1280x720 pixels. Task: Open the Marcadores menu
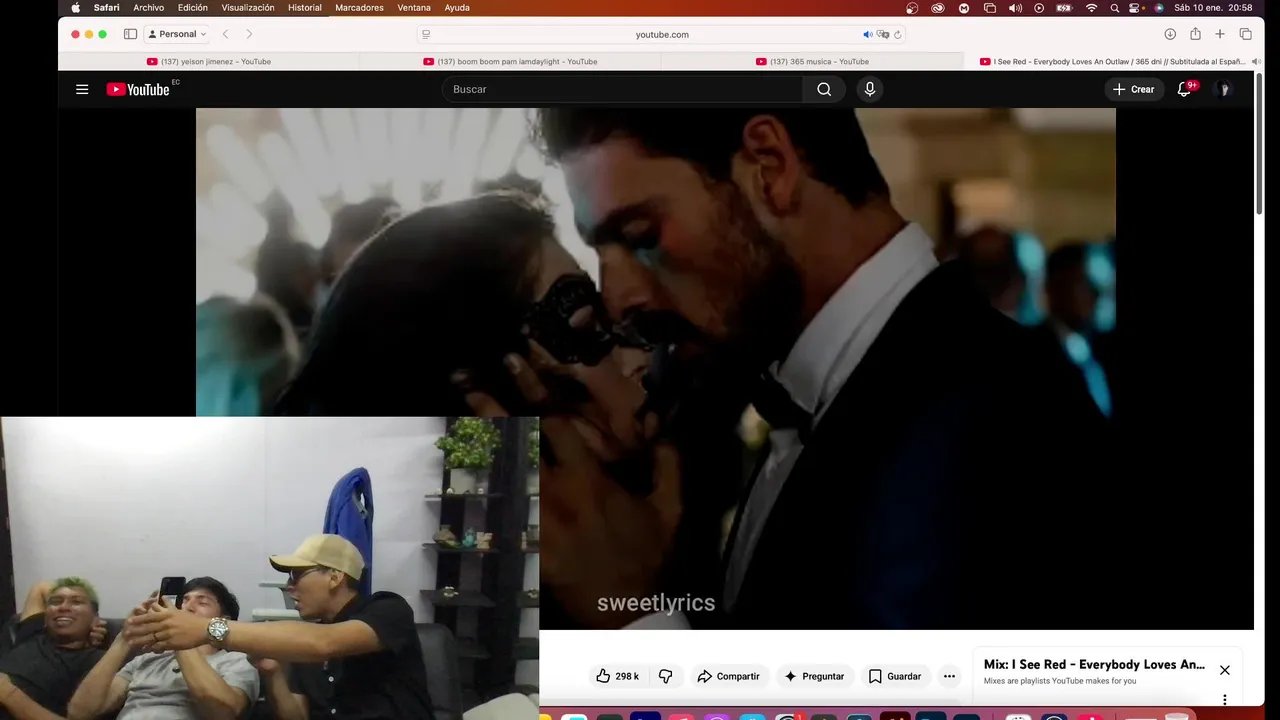(359, 7)
